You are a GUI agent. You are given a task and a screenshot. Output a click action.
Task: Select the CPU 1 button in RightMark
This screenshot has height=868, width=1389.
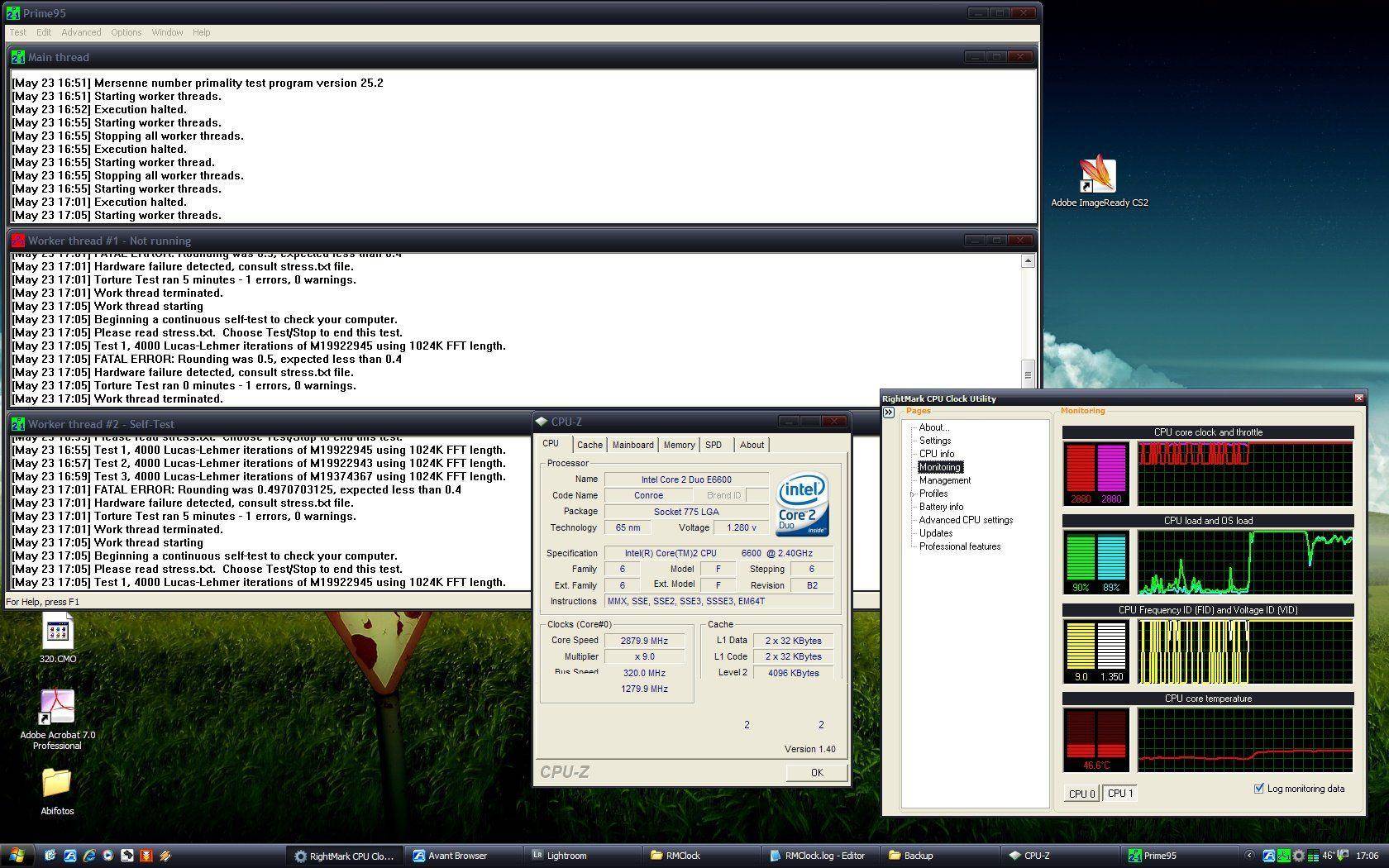click(1120, 794)
